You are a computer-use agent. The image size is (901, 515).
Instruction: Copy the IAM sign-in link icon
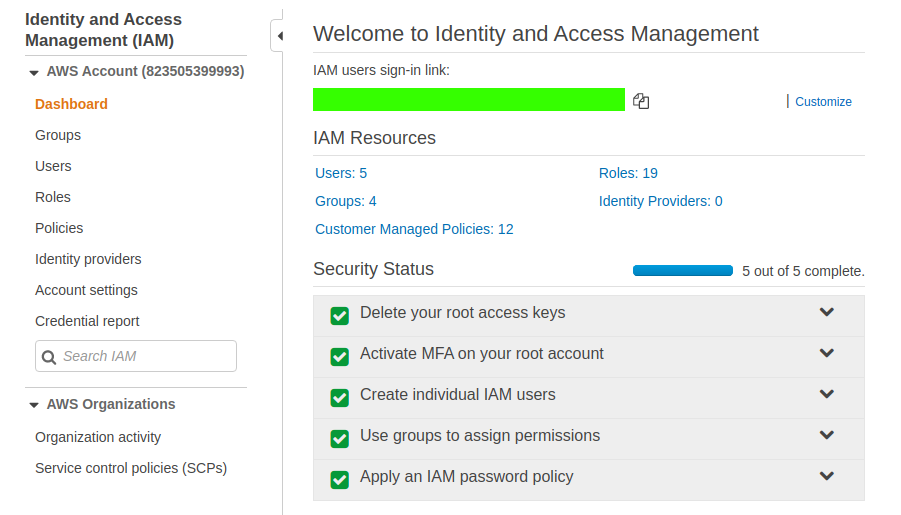pyautogui.click(x=641, y=101)
